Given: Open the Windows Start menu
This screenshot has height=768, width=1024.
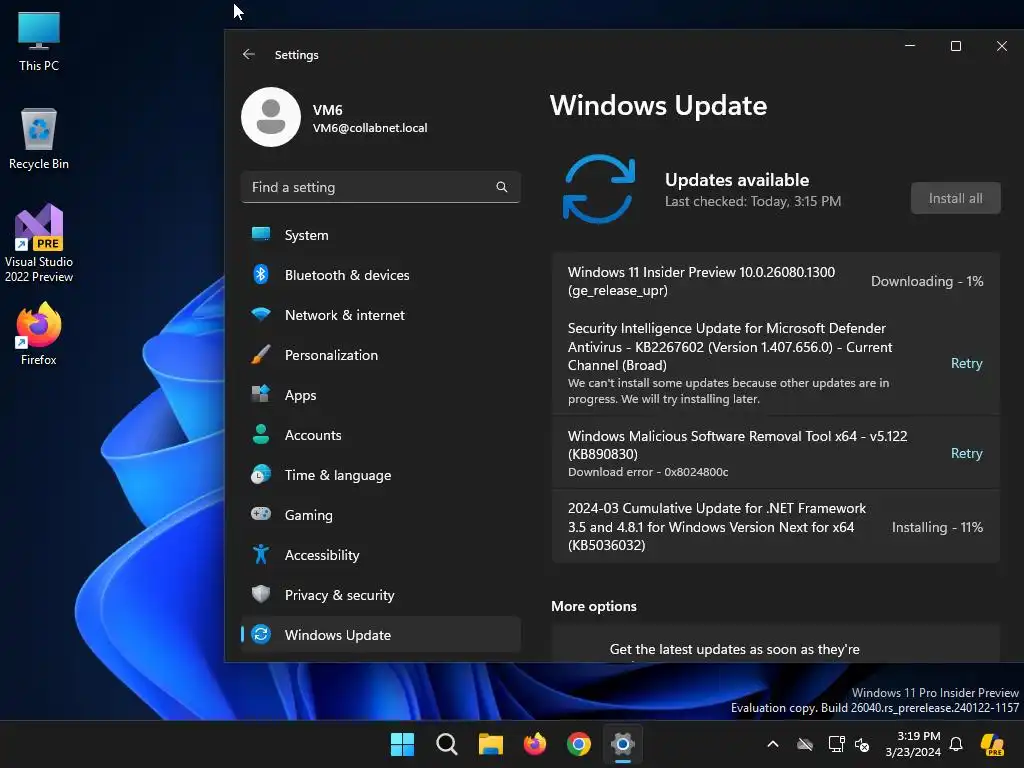Looking at the screenshot, I should (402, 744).
